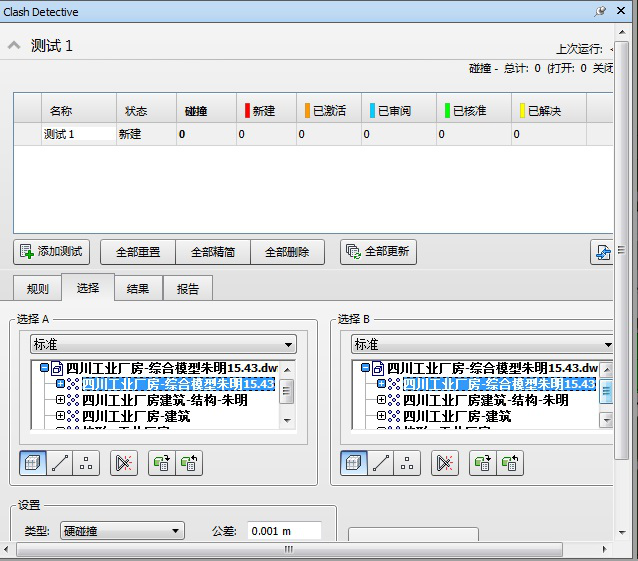Pin the Clash Detective window
This screenshot has width=638, height=561.
pyautogui.click(x=600, y=11)
